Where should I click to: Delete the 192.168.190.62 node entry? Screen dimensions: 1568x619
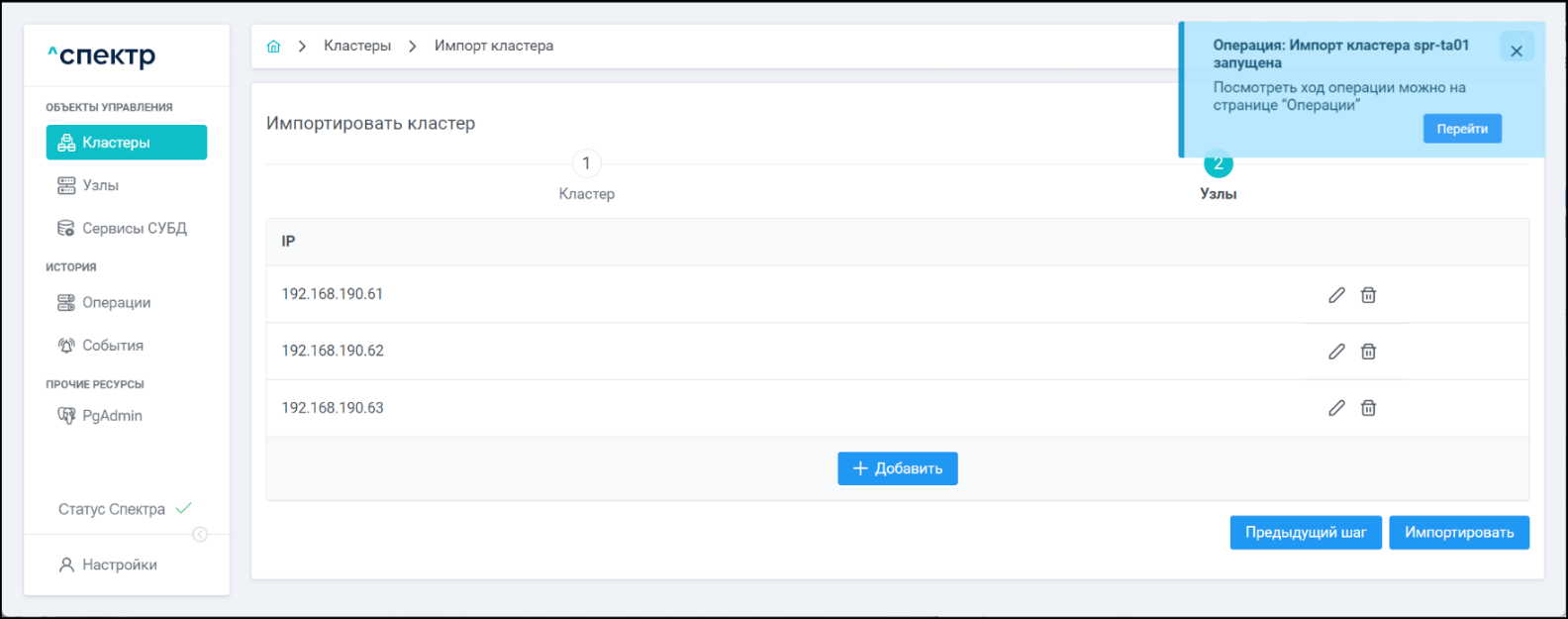click(x=1368, y=352)
